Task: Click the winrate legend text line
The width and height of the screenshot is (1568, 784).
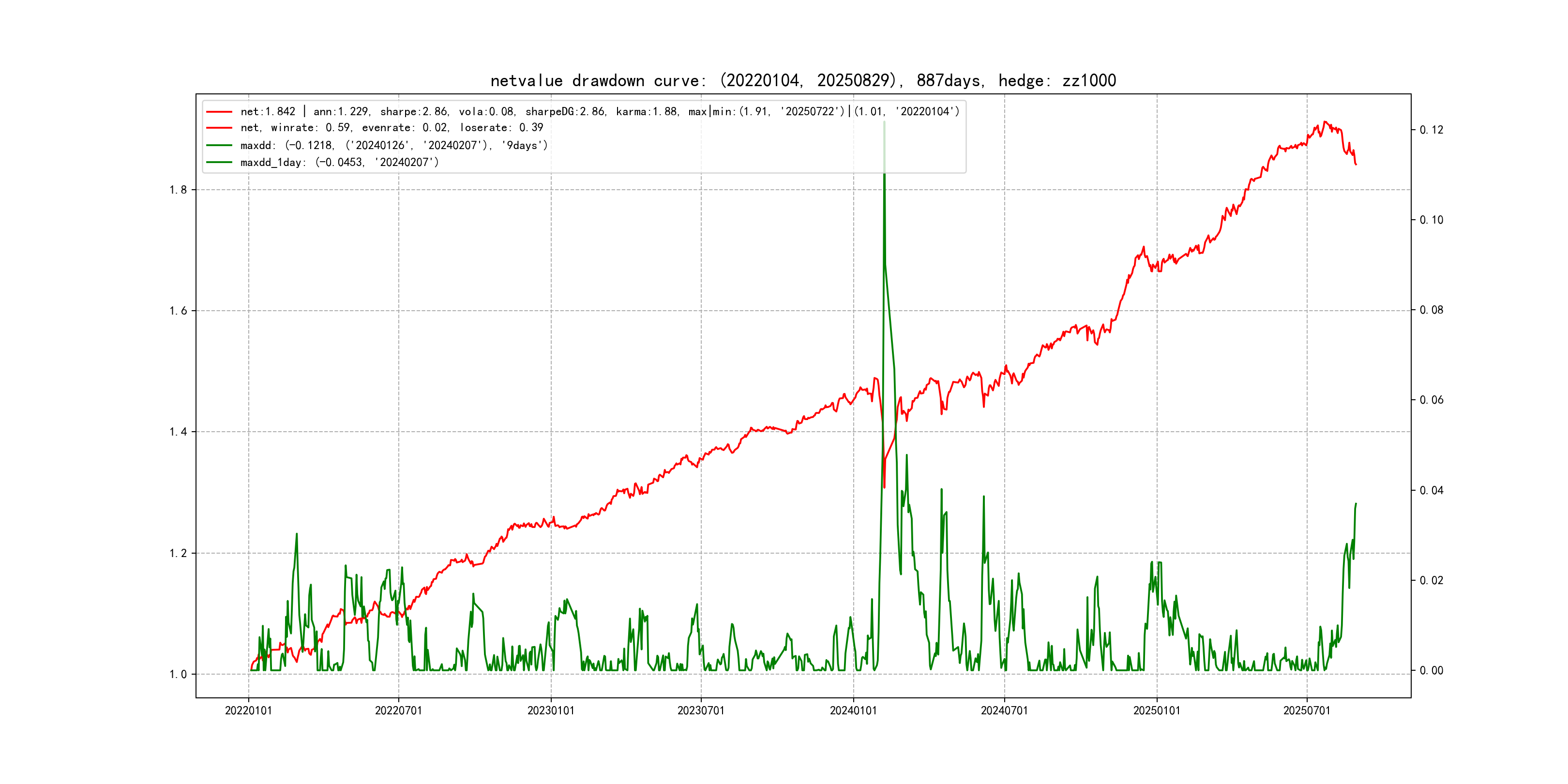Action: point(392,128)
